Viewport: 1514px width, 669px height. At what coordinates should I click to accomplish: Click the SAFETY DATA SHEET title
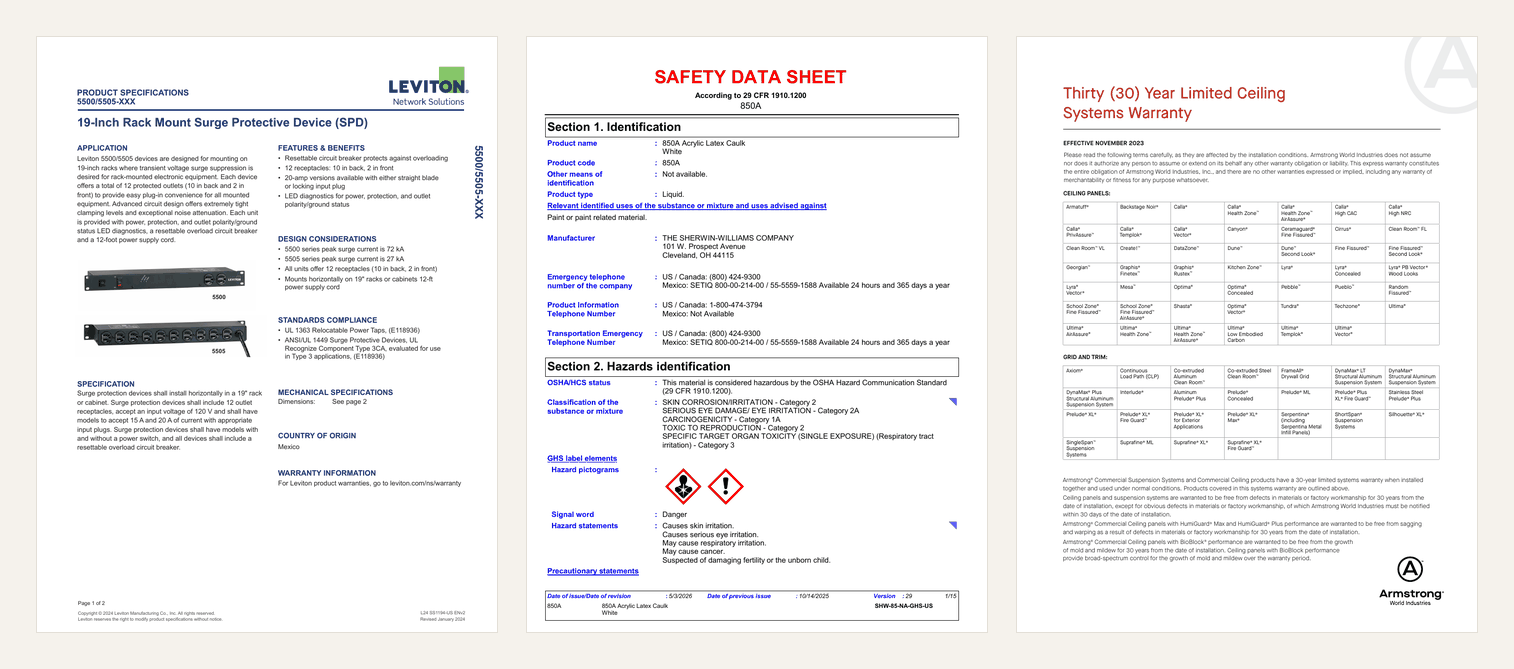pos(750,77)
